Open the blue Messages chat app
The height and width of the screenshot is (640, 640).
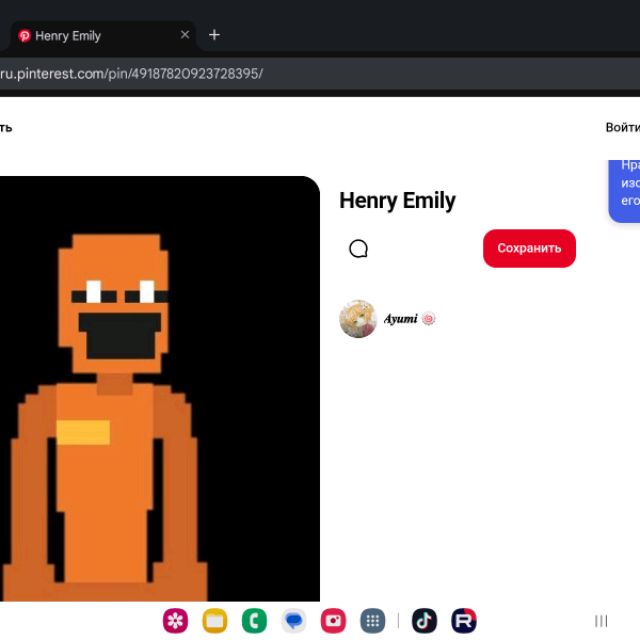pyautogui.click(x=294, y=621)
